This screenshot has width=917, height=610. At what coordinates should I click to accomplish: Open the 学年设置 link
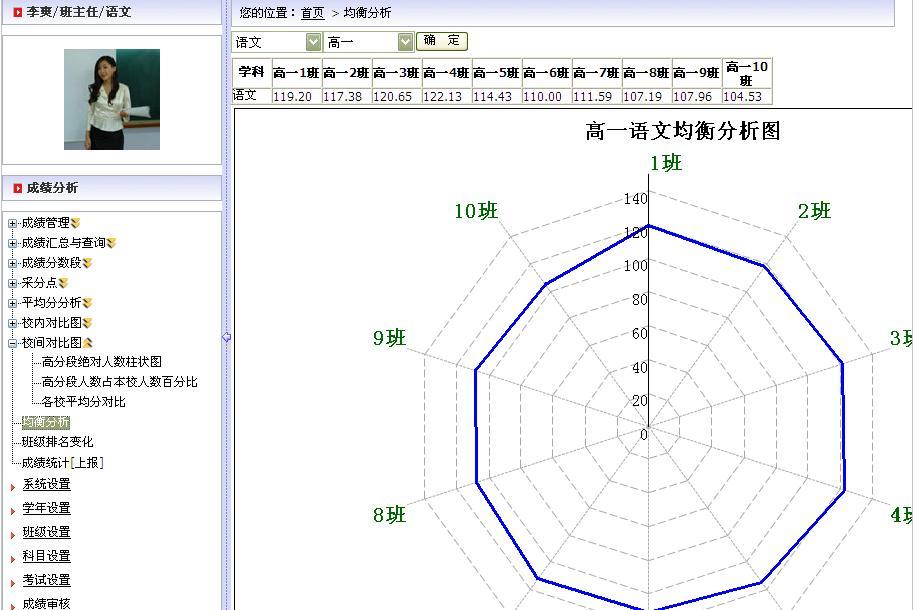click(46, 508)
